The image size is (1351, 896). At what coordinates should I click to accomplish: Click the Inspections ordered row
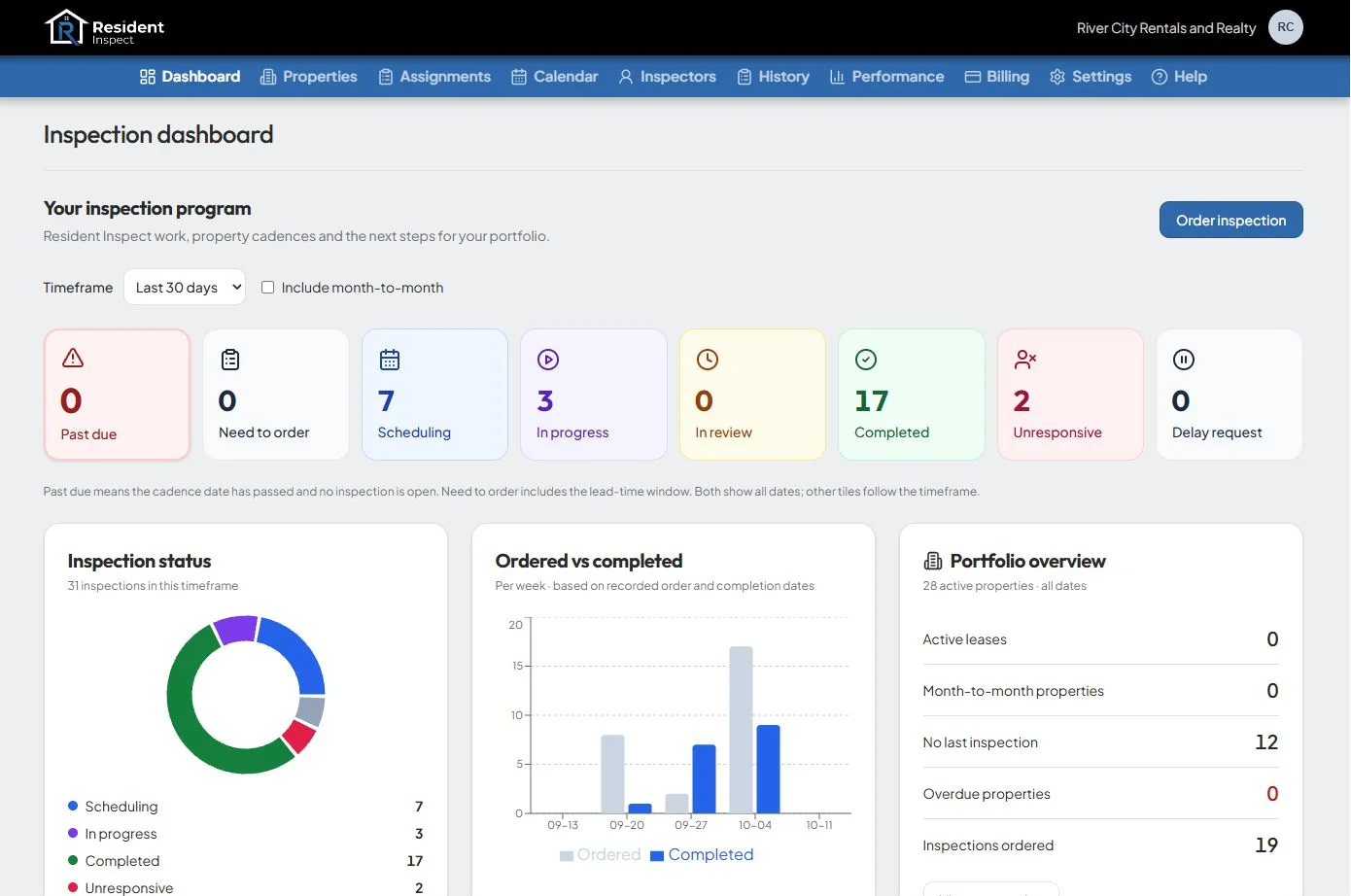pos(1100,845)
